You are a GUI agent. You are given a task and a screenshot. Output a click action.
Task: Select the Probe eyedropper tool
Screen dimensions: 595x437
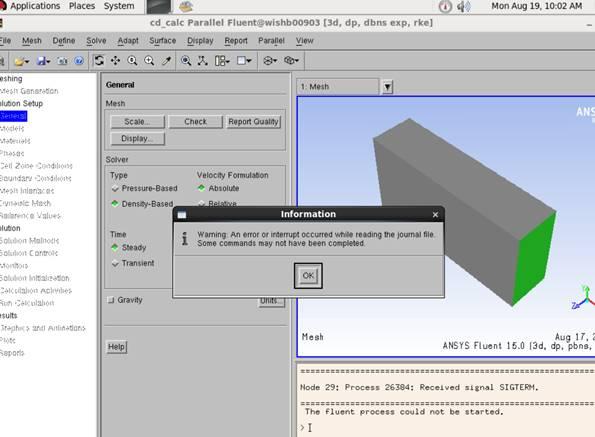point(166,61)
